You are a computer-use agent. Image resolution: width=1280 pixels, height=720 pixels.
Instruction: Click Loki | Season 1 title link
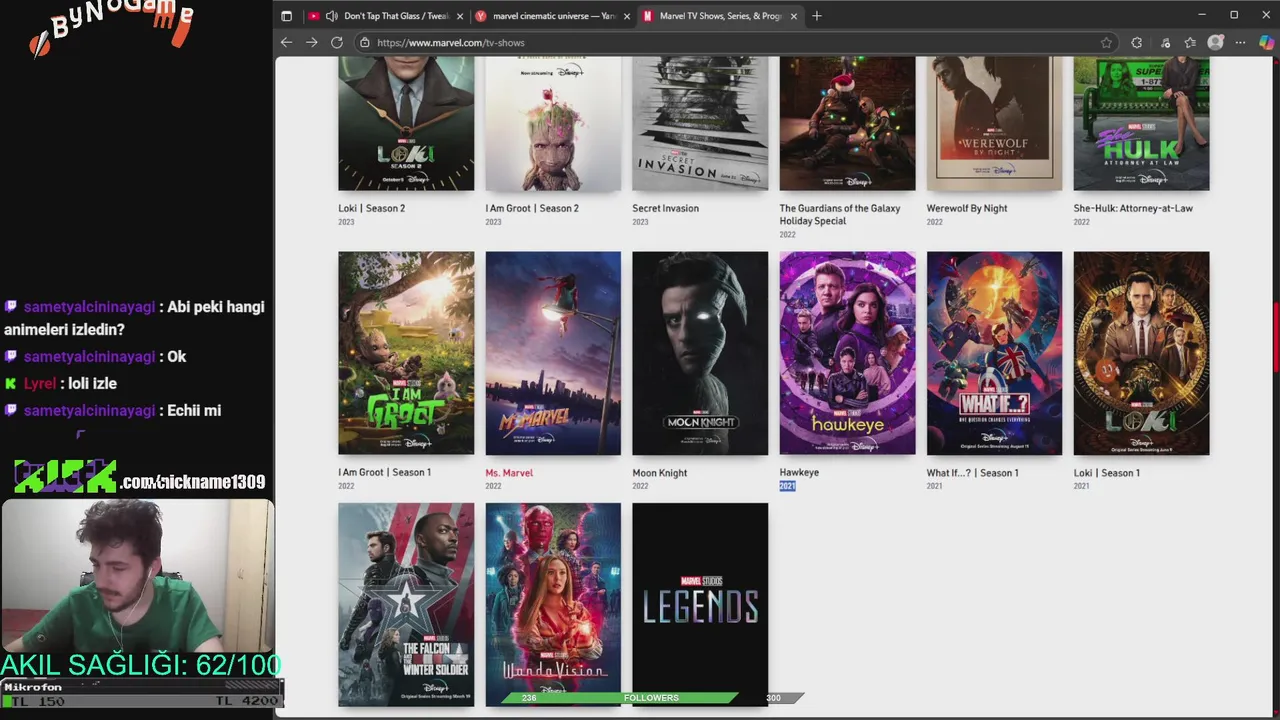[1107, 472]
